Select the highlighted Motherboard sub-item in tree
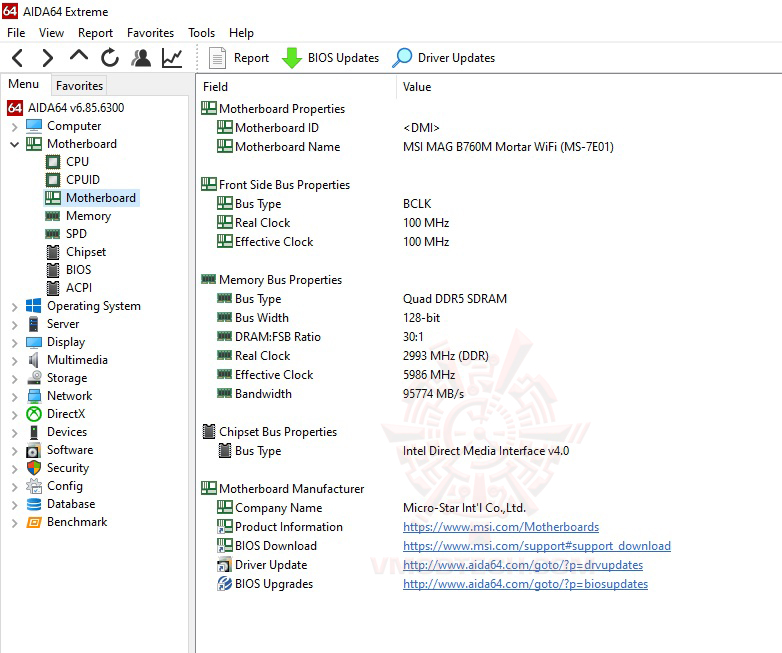This screenshot has height=653, width=782. click(x=91, y=198)
